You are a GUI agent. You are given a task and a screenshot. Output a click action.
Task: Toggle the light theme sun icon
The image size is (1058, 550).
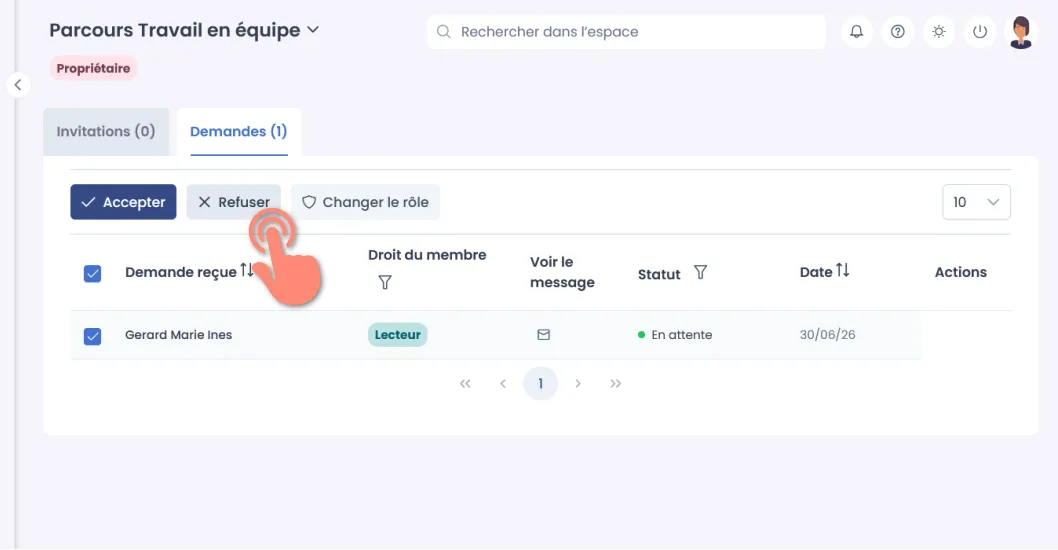click(x=939, y=32)
